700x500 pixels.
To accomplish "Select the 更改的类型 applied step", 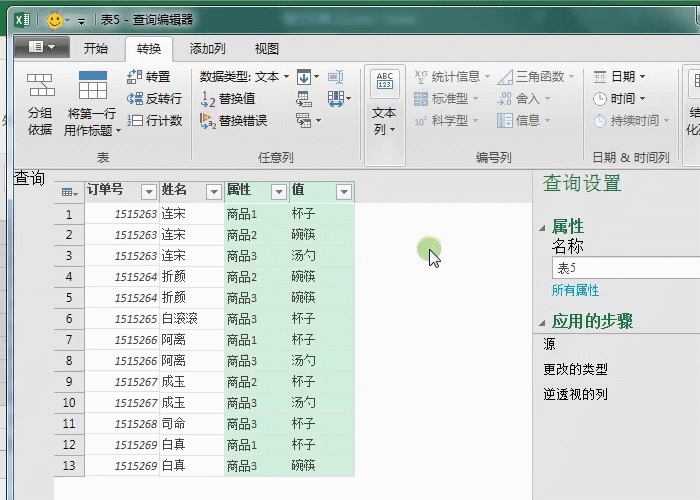I will [575, 369].
